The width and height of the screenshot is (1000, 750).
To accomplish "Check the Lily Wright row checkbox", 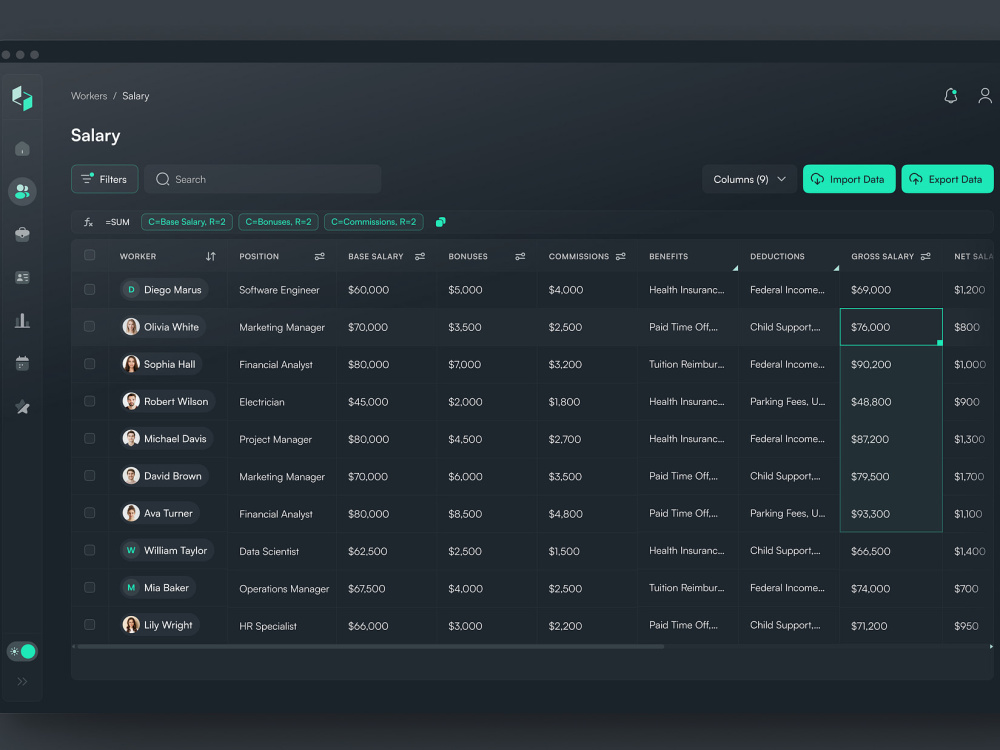I will click(x=89, y=625).
